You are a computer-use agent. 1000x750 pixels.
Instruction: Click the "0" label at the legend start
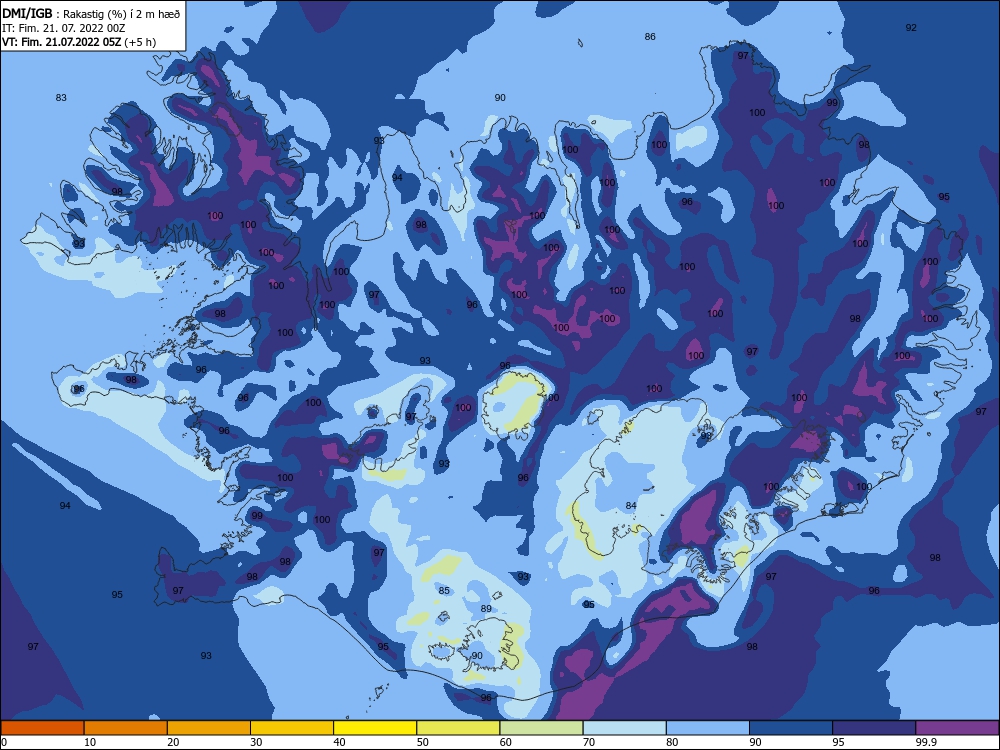4,742
